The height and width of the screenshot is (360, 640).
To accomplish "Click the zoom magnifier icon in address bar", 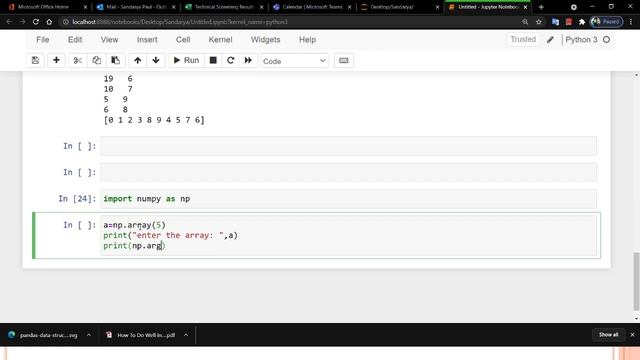I will pyautogui.click(x=525, y=22).
